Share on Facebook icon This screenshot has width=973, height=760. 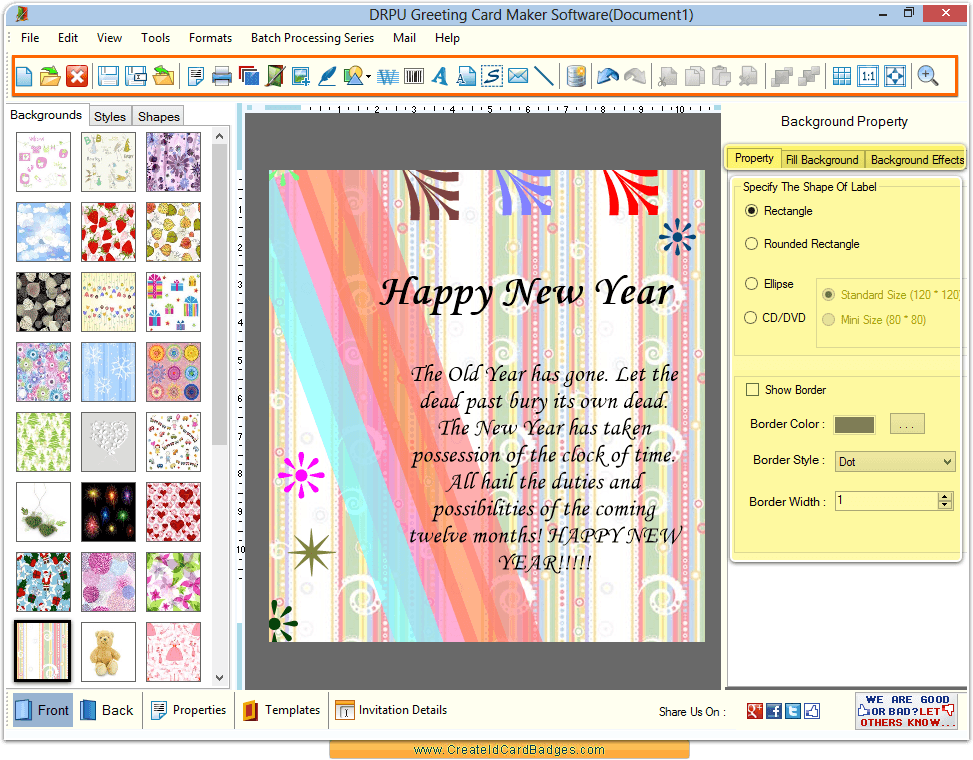tap(774, 711)
